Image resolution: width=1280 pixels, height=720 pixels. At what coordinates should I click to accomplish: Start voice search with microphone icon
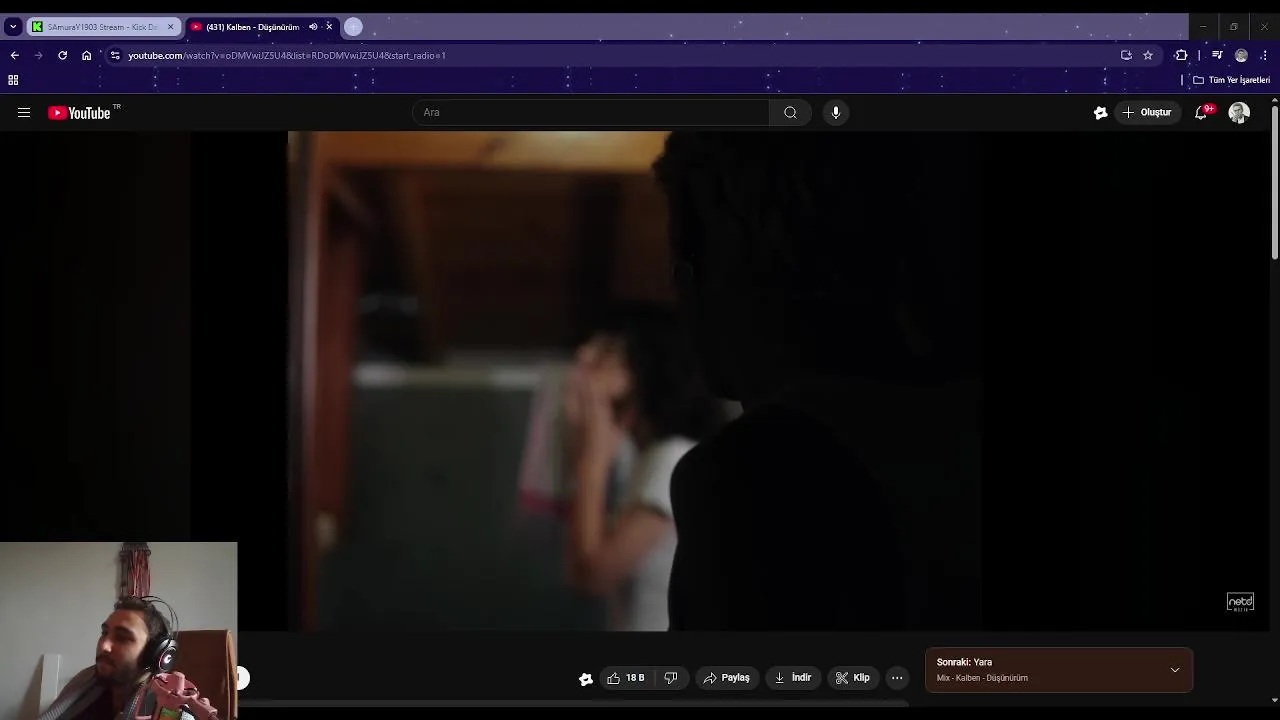[x=836, y=113]
